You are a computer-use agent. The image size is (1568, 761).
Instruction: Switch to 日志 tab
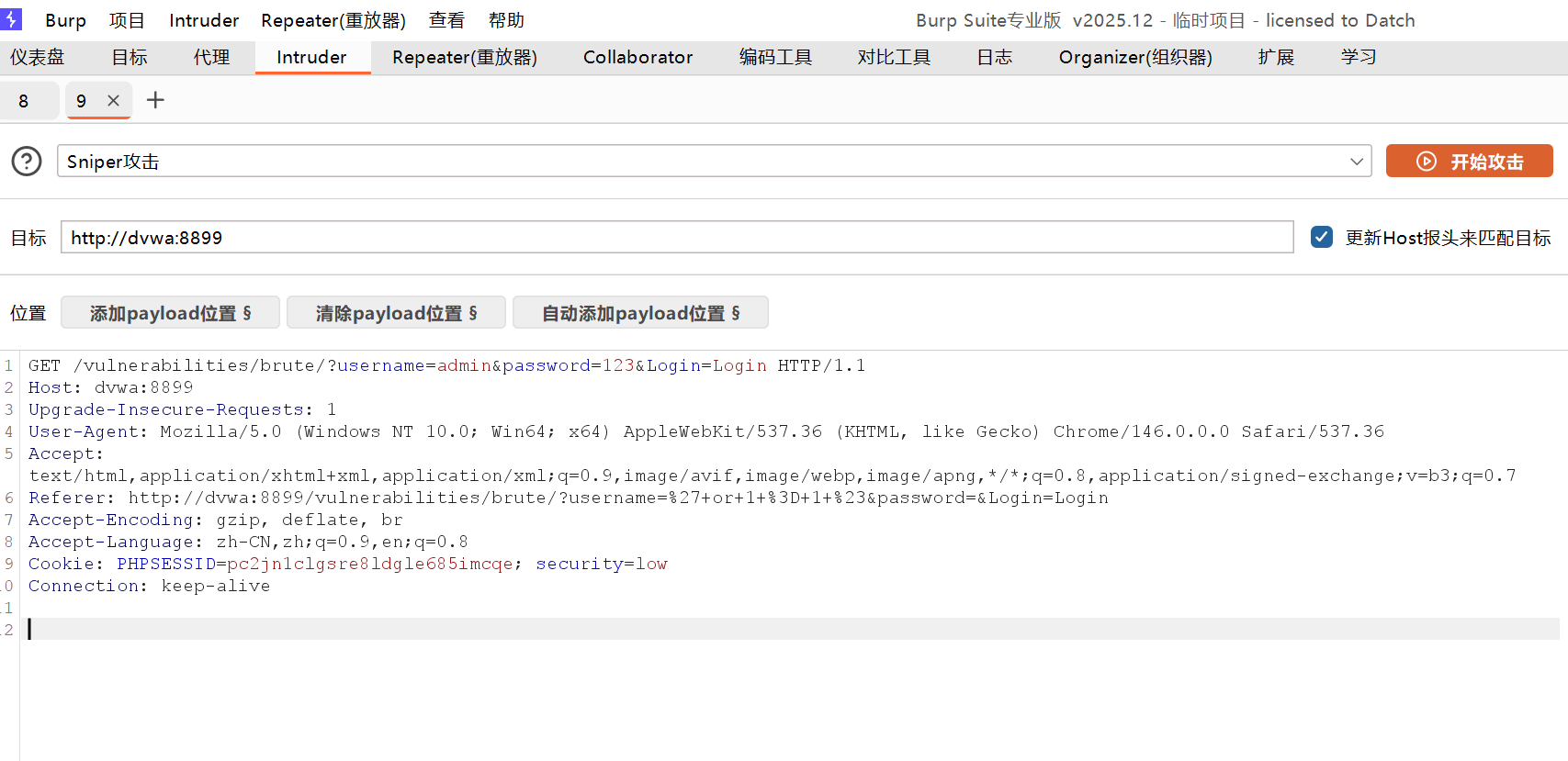click(994, 57)
